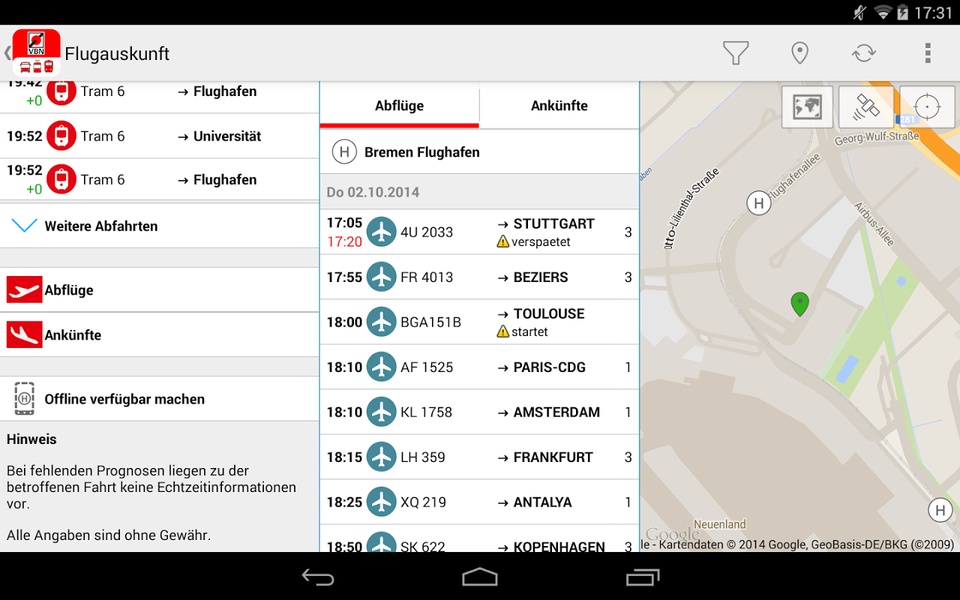Tap Offline verfügbar machen
This screenshot has width=960, height=600.
pos(159,399)
